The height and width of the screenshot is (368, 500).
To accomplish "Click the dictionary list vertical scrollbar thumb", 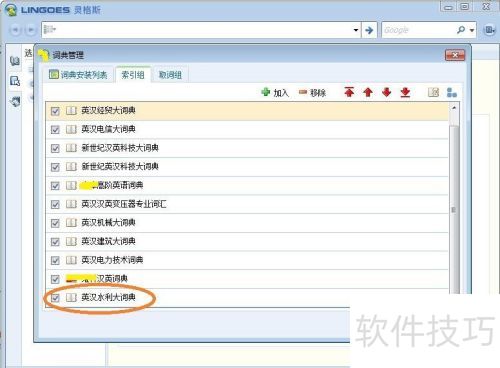I will coord(454,210).
